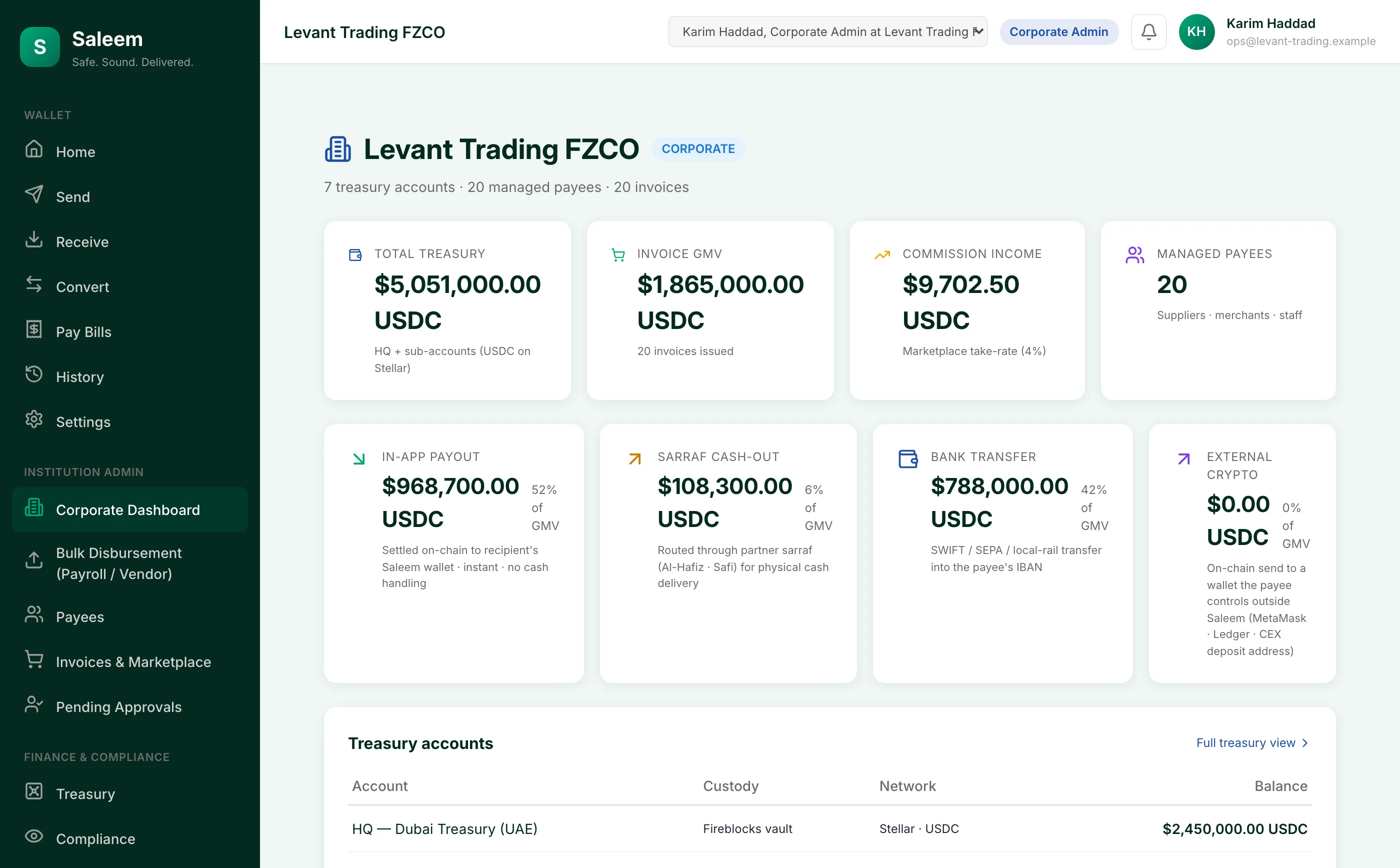Click the Balance column header
This screenshot has width=1400, height=868.
(1280, 786)
